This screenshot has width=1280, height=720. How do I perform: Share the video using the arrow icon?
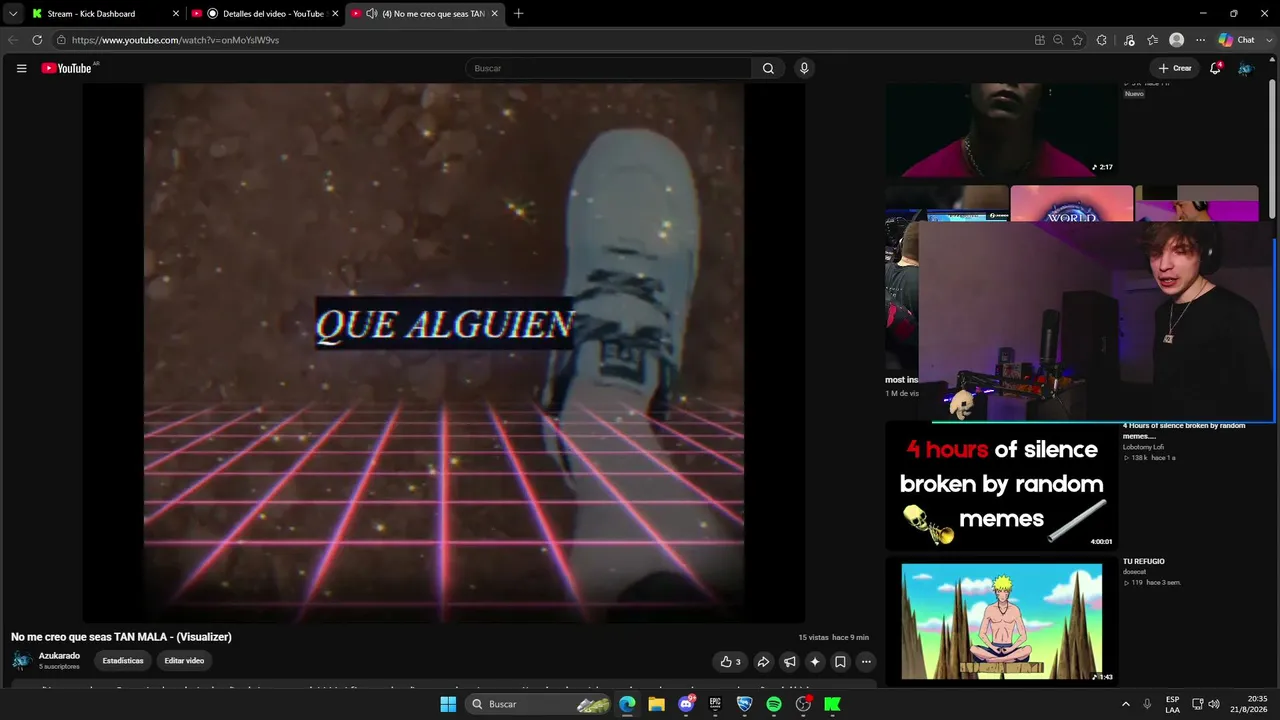coord(763,661)
